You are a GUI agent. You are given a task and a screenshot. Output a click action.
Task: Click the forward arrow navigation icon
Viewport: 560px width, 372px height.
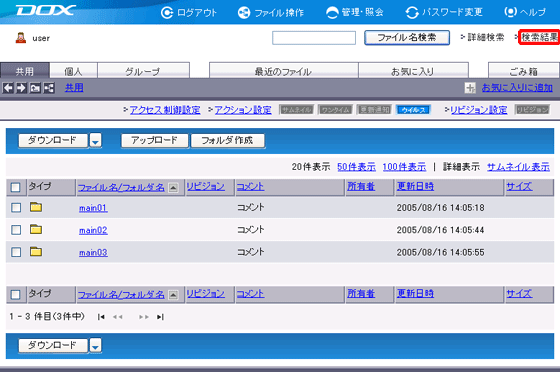[x=21, y=88]
